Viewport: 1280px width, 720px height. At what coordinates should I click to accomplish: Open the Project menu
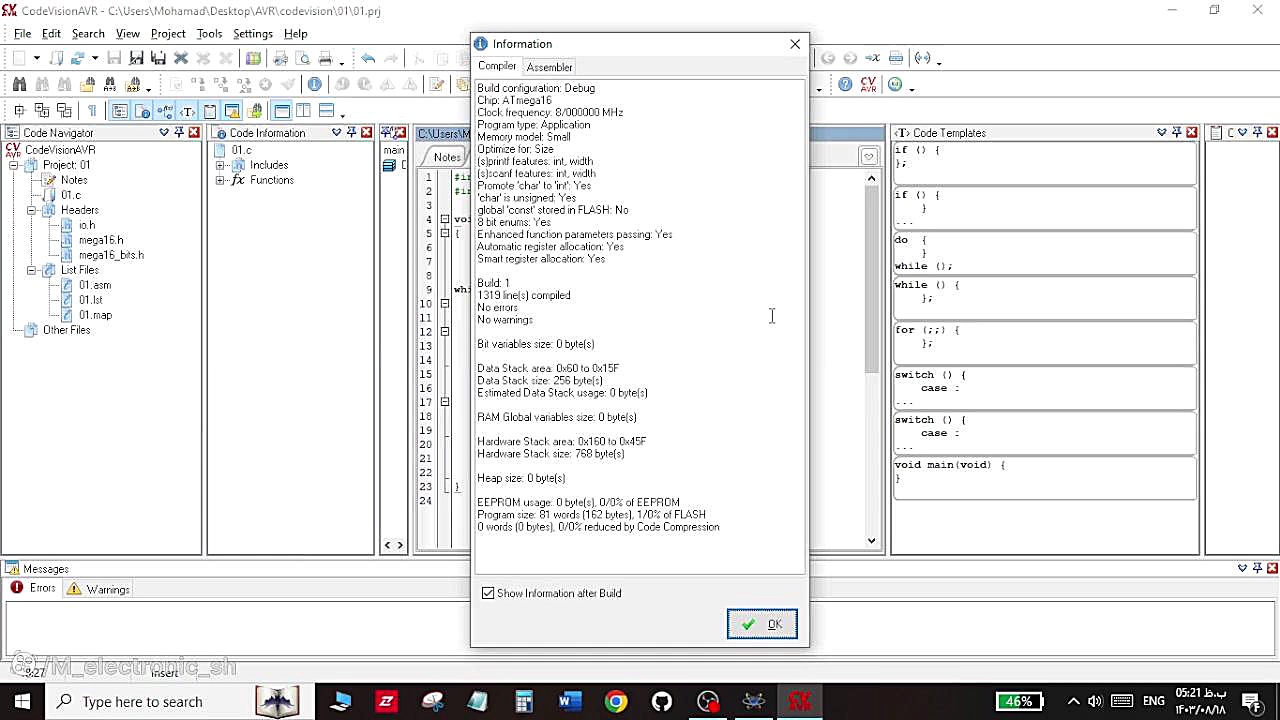[x=168, y=33]
